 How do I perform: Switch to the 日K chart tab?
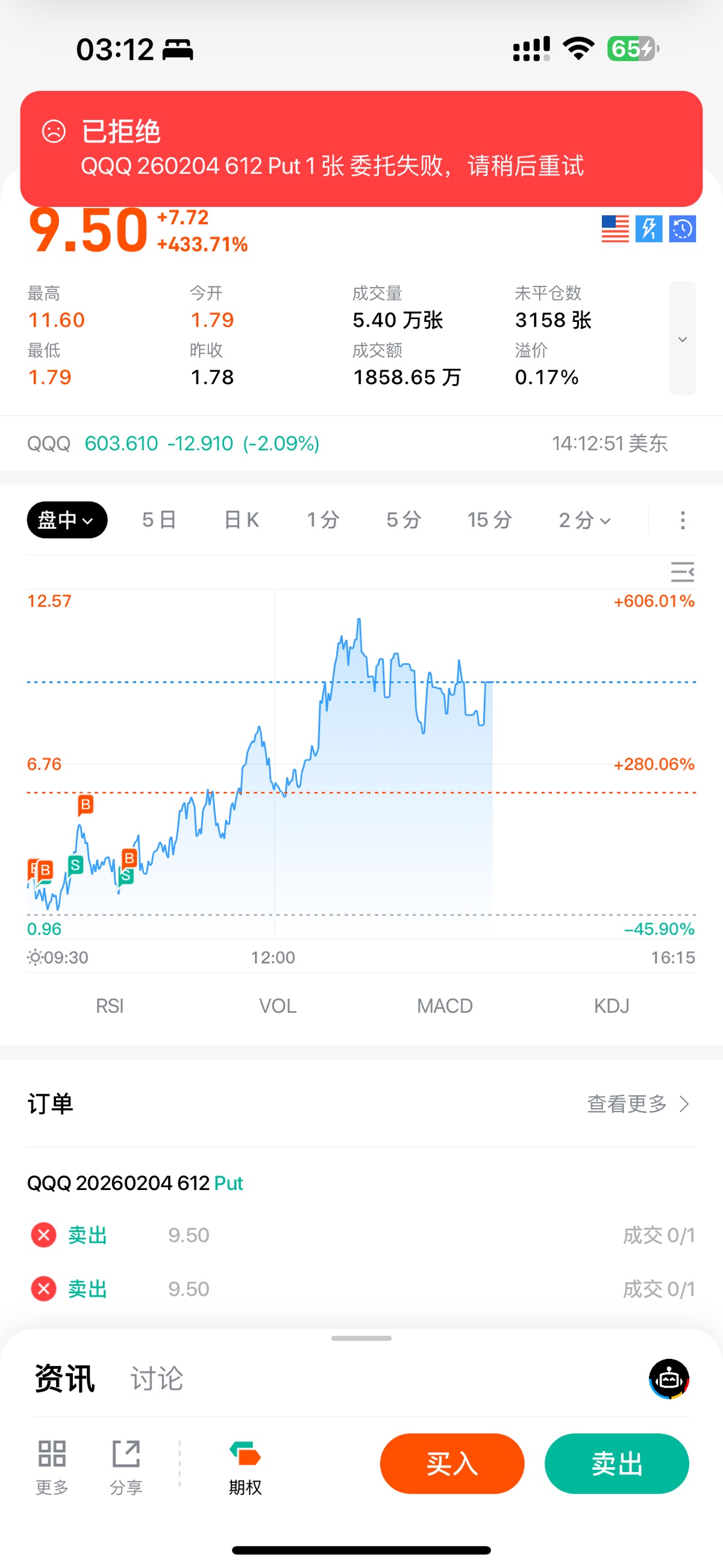242,520
